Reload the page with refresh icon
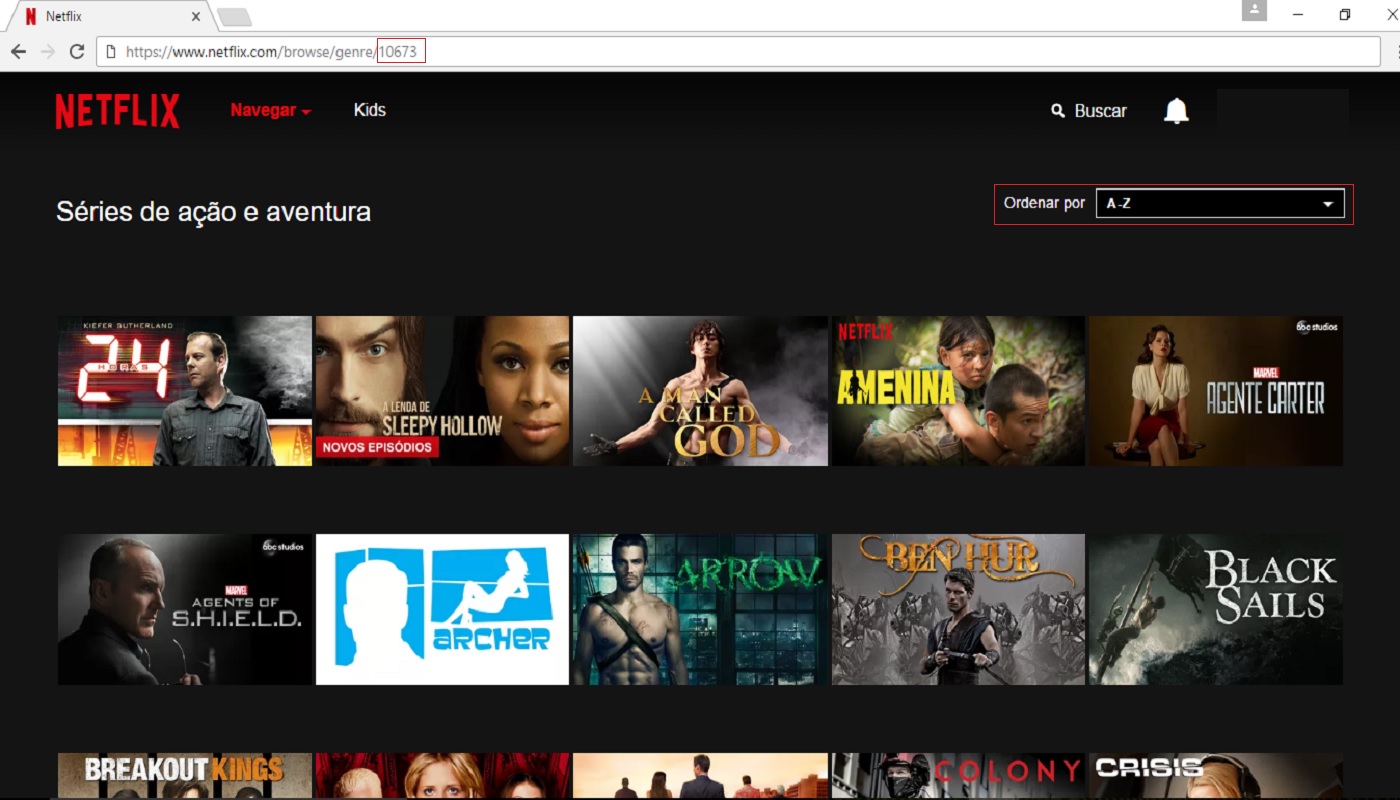1400x800 pixels. pyautogui.click(x=77, y=51)
